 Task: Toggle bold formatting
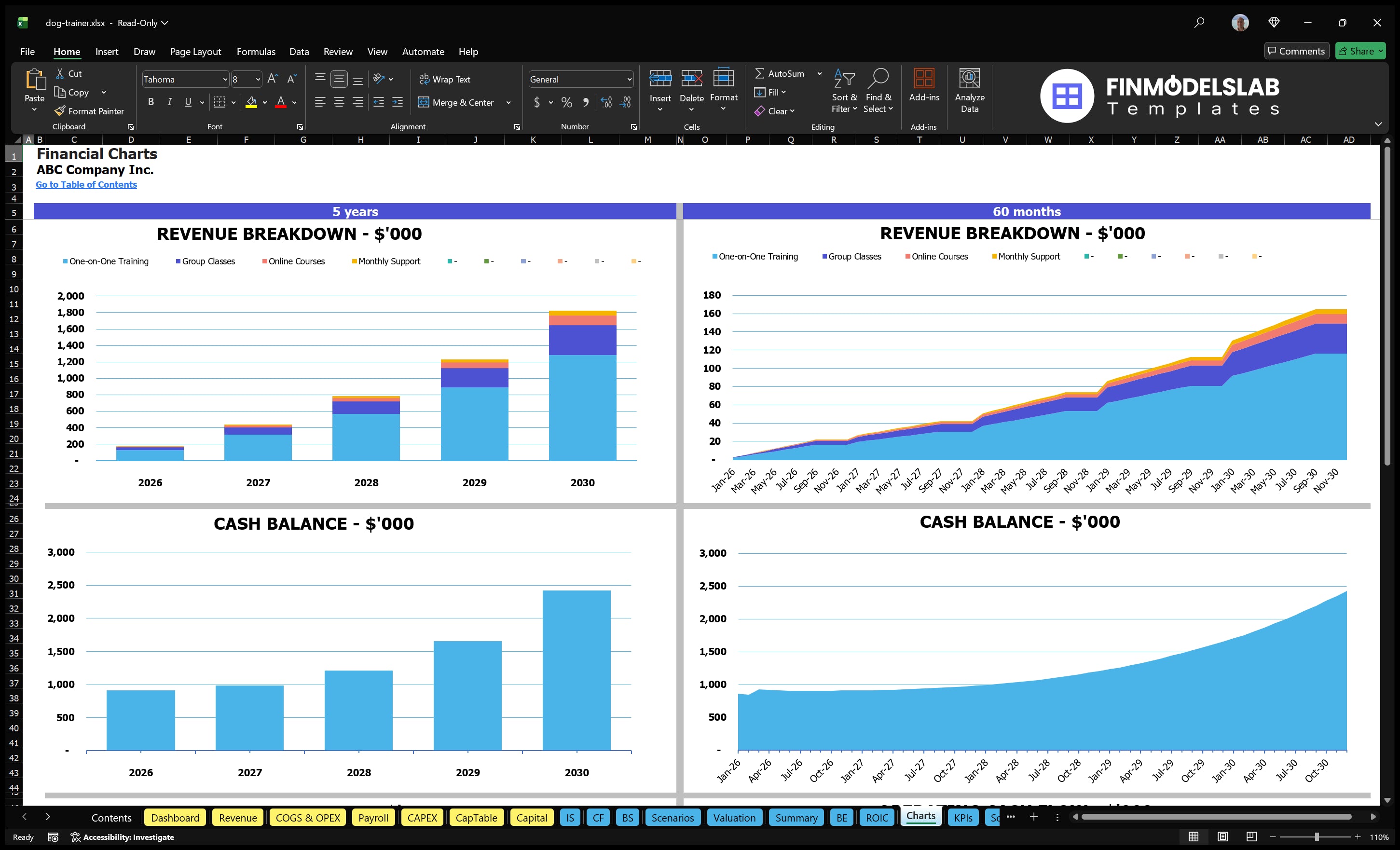151,102
